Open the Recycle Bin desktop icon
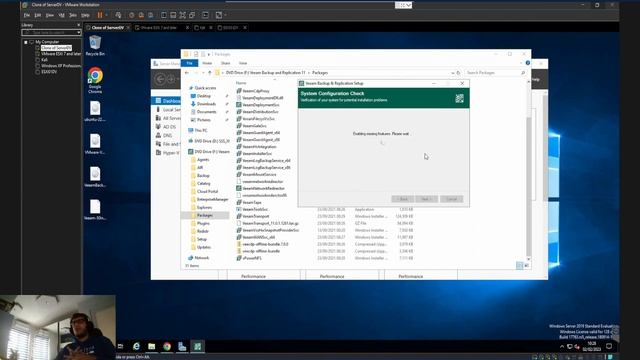This screenshot has height=360, width=640. (x=95, y=45)
